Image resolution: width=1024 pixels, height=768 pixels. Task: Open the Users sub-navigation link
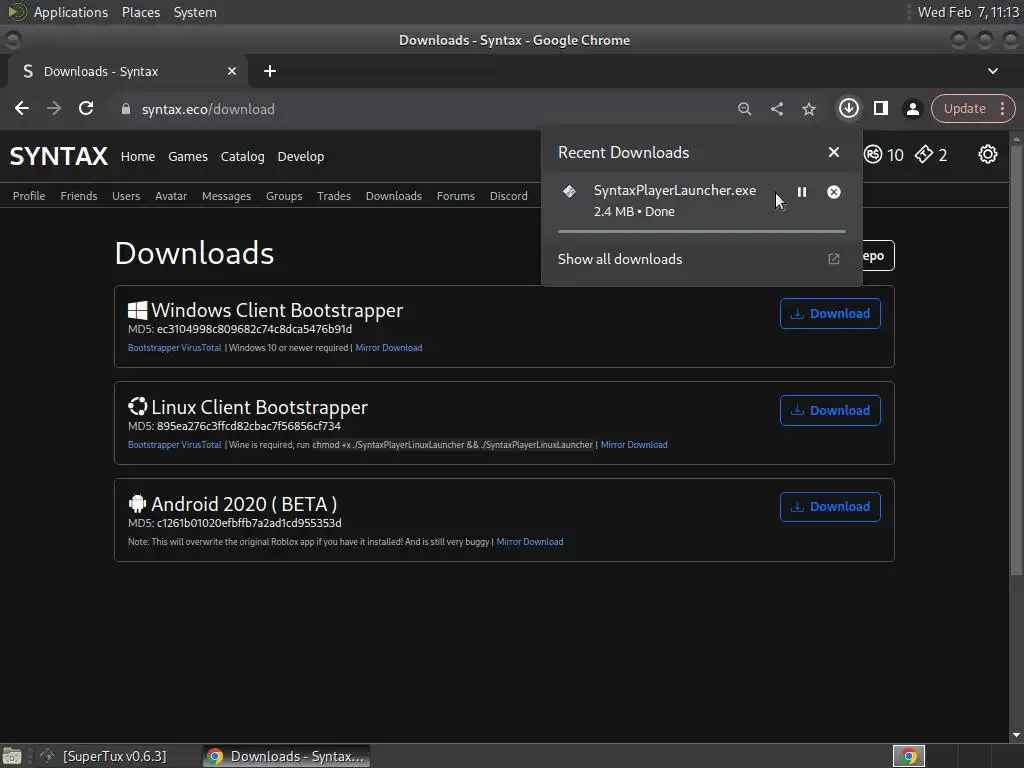(126, 196)
